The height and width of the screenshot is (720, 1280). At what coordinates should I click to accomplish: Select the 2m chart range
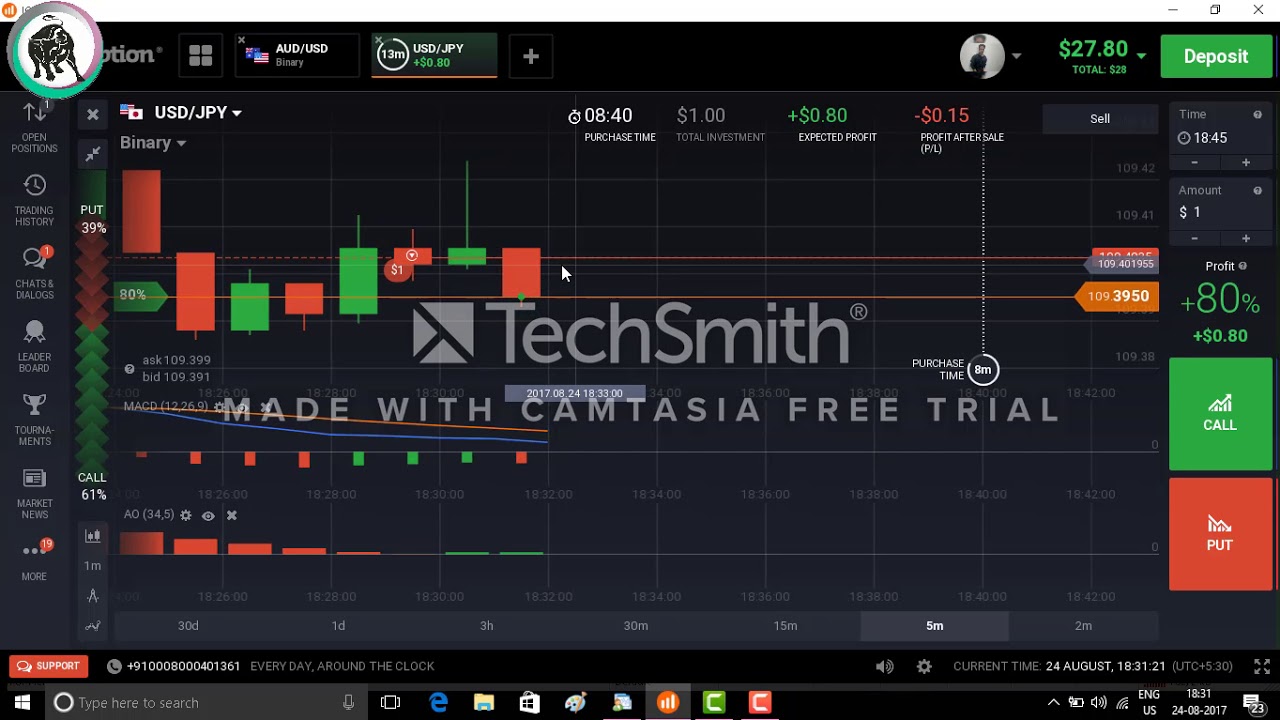pyautogui.click(x=1083, y=626)
